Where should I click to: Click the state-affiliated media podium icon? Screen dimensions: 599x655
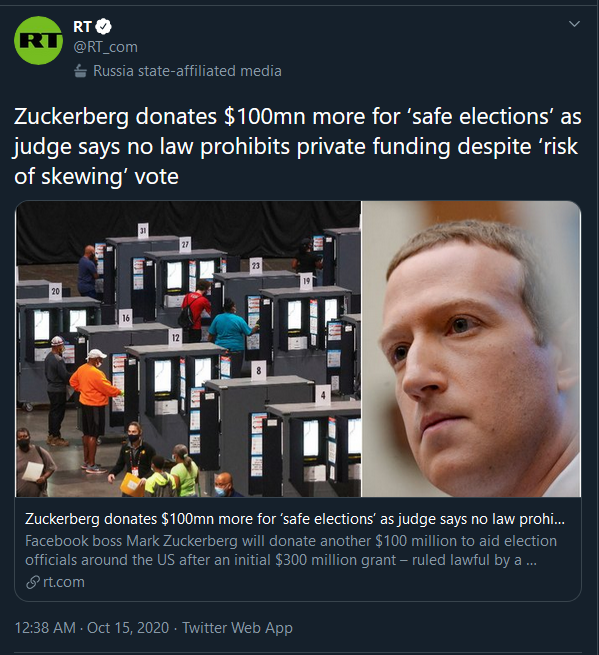80,71
